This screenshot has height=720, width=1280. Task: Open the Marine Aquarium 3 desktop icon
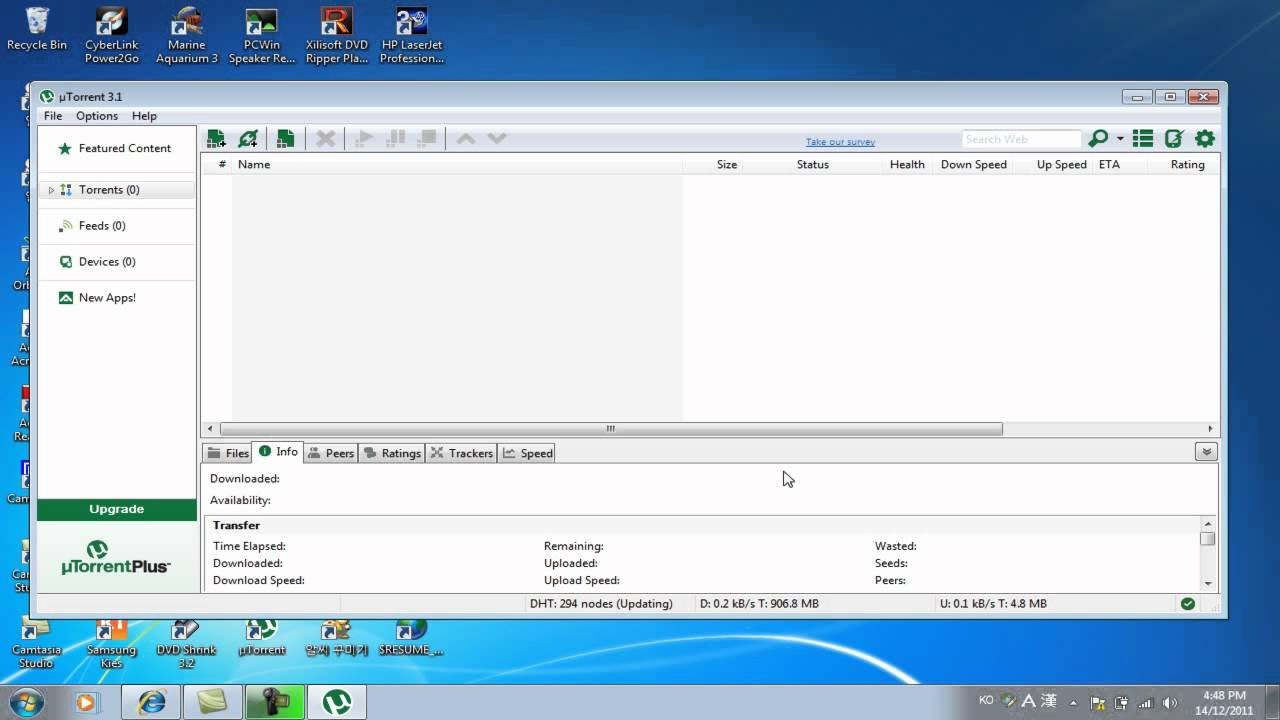(186, 35)
